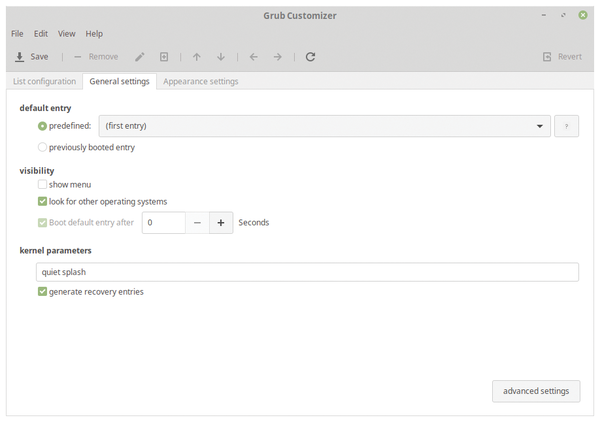Open advanced settings

point(536,391)
